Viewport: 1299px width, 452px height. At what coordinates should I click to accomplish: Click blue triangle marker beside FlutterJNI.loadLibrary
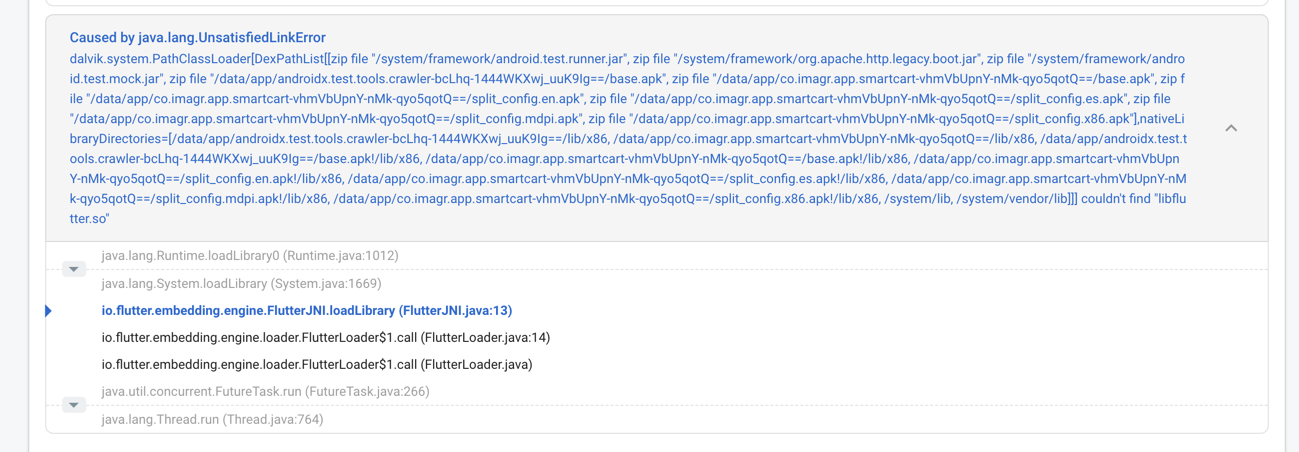point(48,311)
